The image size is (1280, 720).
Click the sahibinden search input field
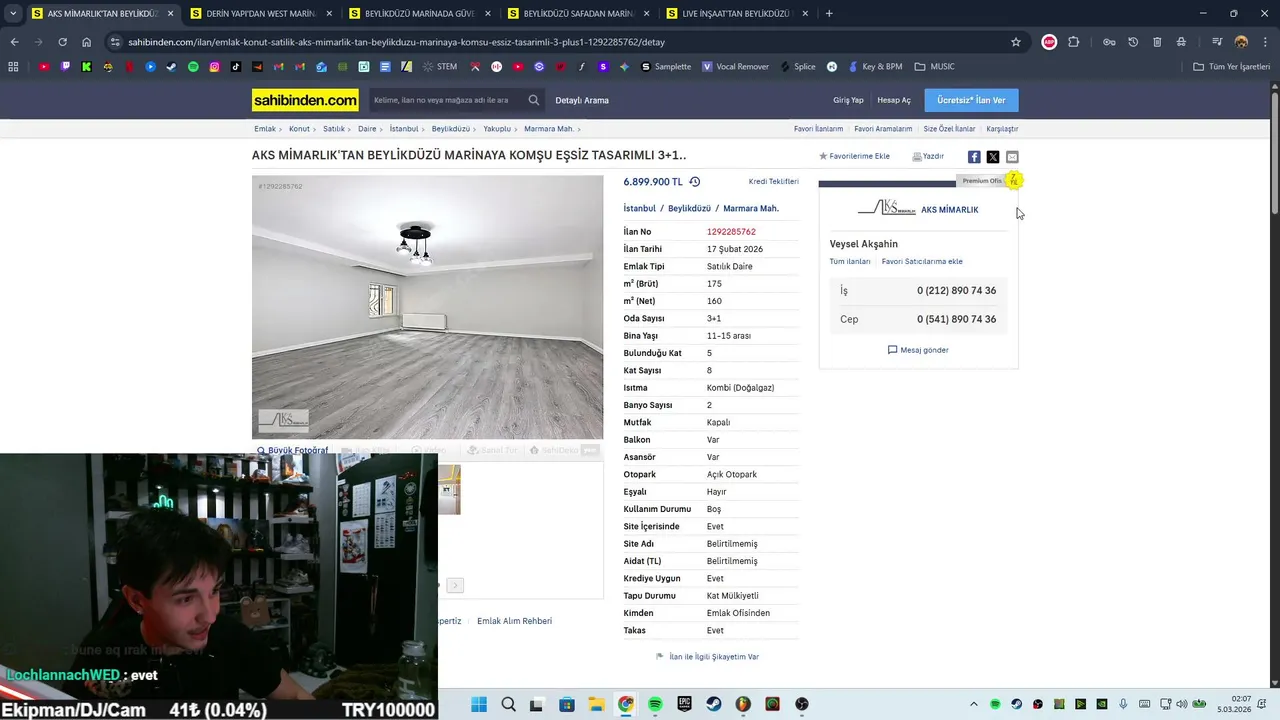coord(446,100)
